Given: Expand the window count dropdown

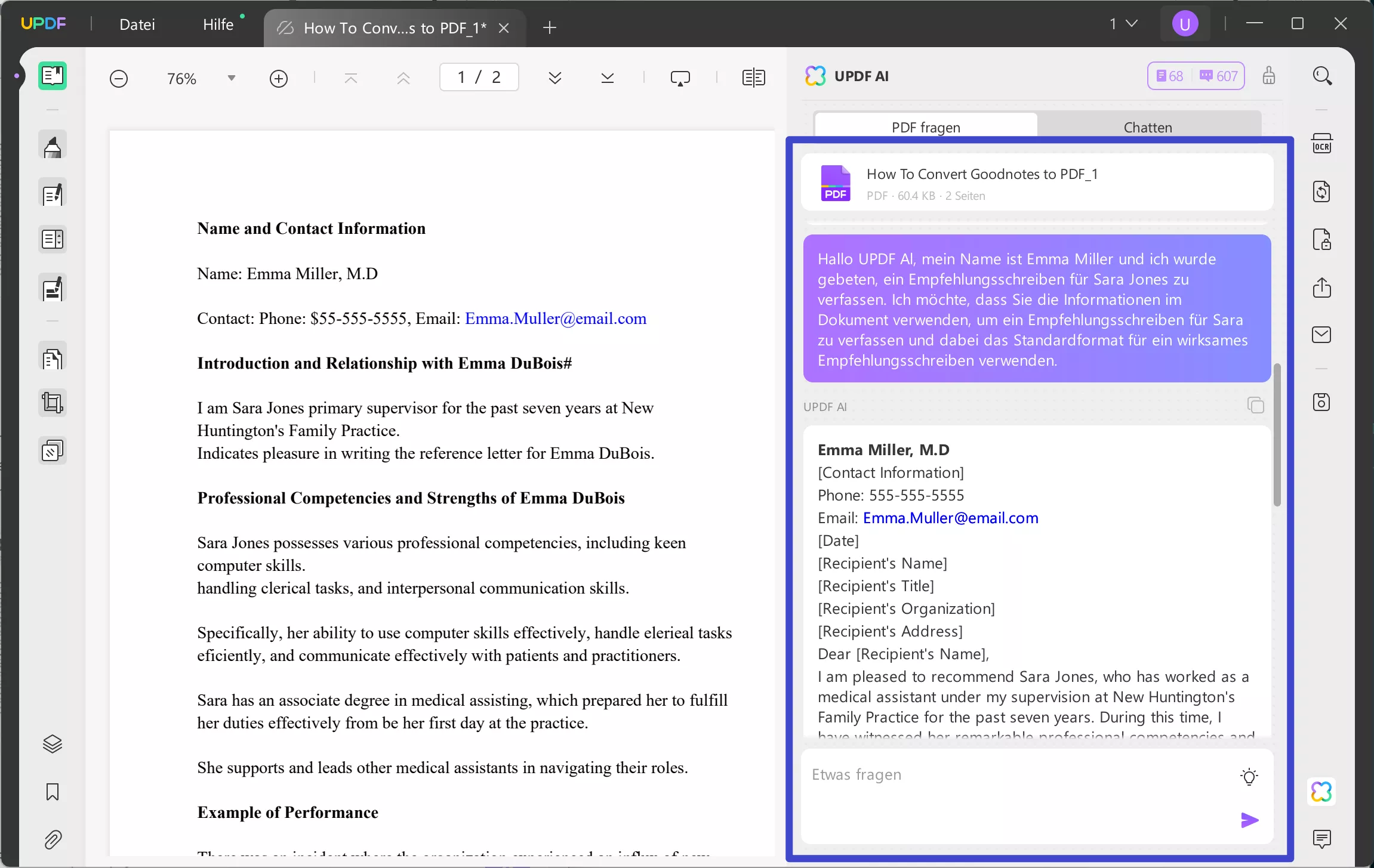Looking at the screenshot, I should [1123, 24].
